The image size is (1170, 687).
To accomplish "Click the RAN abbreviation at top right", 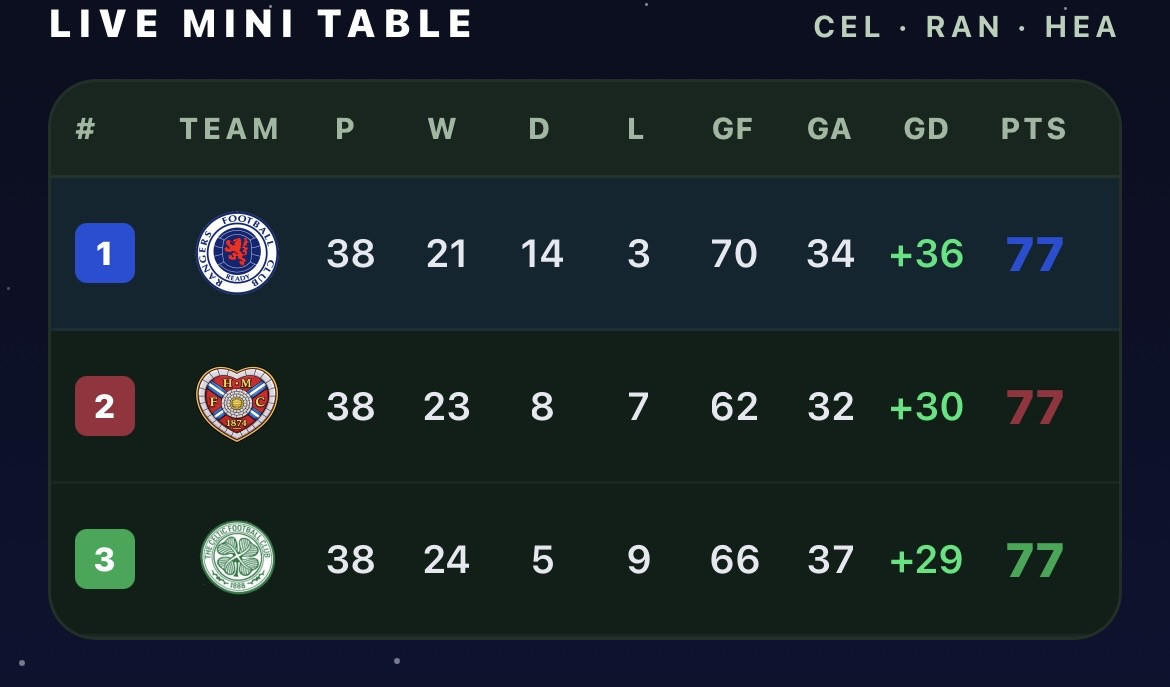I will point(963,27).
